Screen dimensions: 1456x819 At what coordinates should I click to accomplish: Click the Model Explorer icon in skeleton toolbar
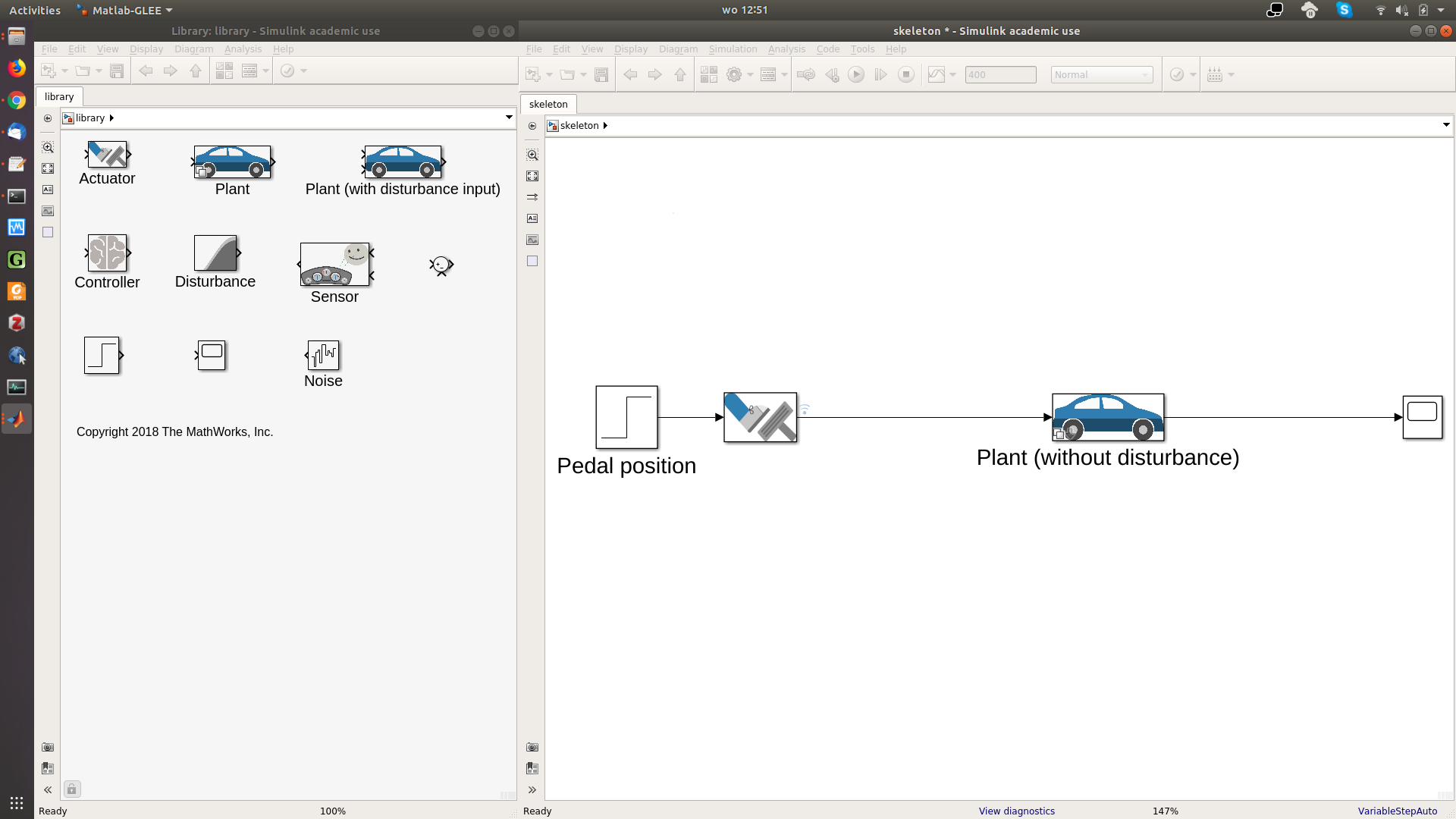[x=768, y=74]
